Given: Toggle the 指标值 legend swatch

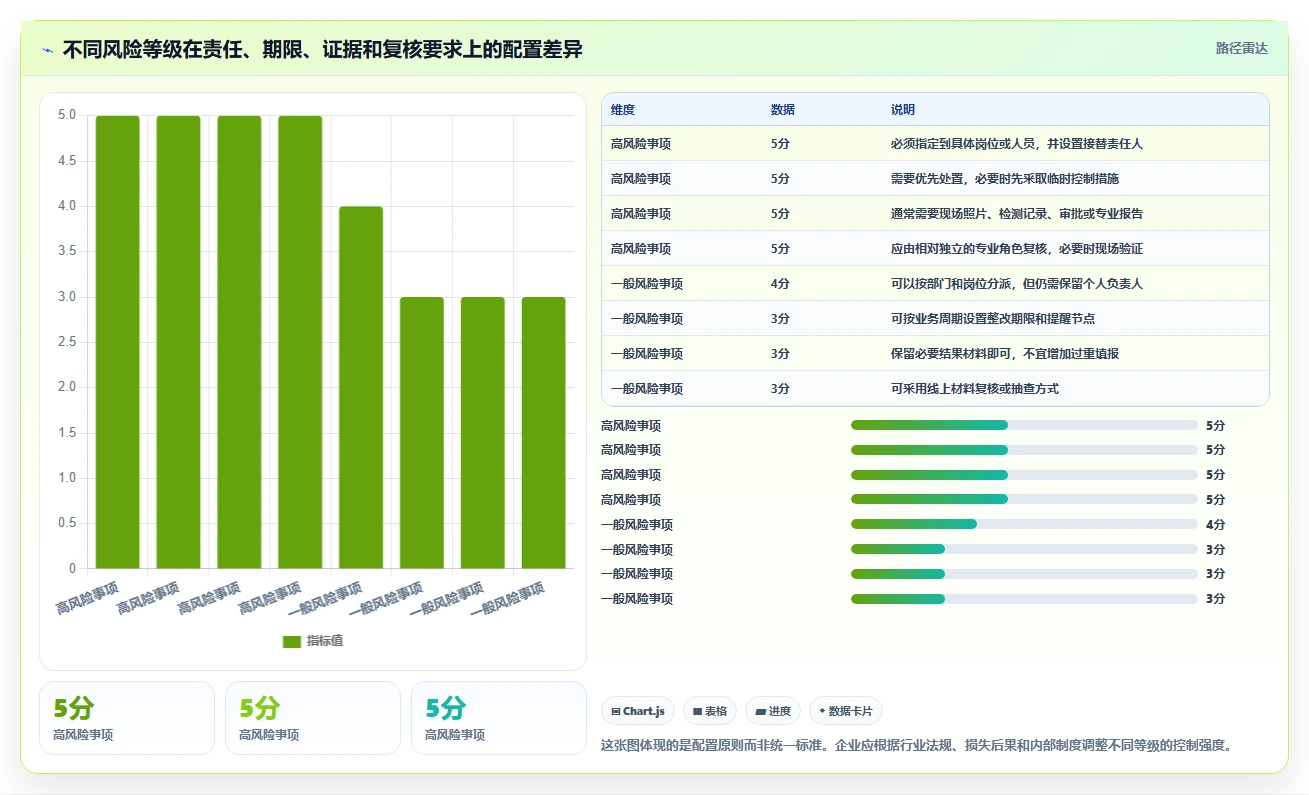Looking at the screenshot, I should click(x=291, y=641).
